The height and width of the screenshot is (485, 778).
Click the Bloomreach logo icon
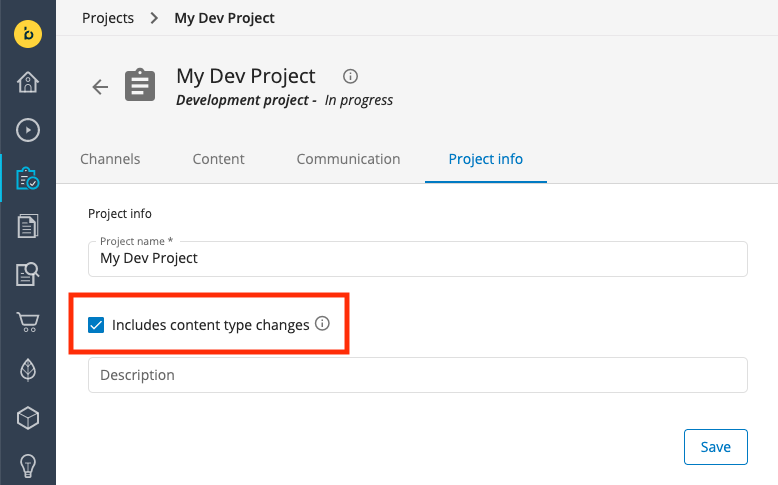(x=28, y=33)
